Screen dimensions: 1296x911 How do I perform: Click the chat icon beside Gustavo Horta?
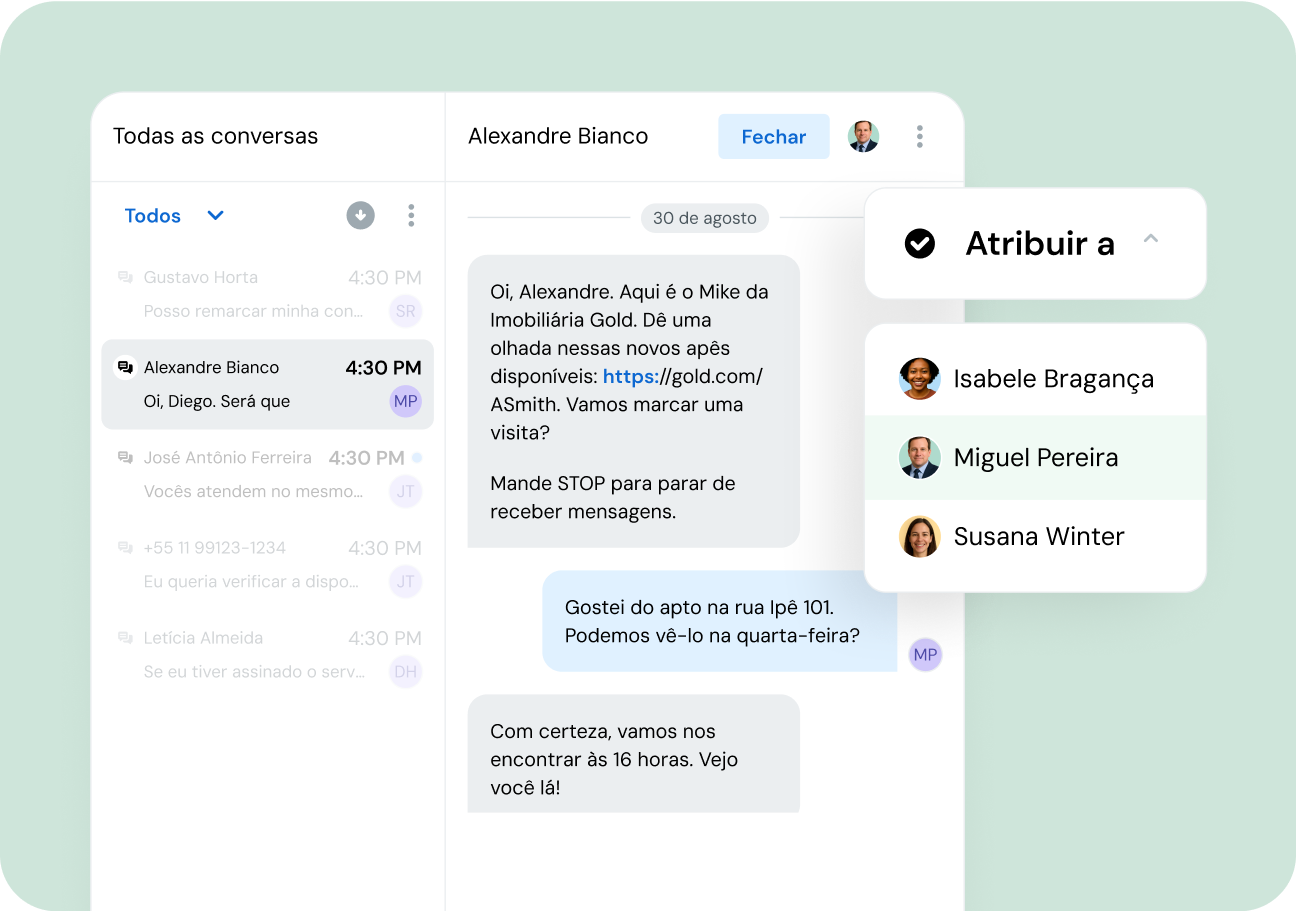125,278
